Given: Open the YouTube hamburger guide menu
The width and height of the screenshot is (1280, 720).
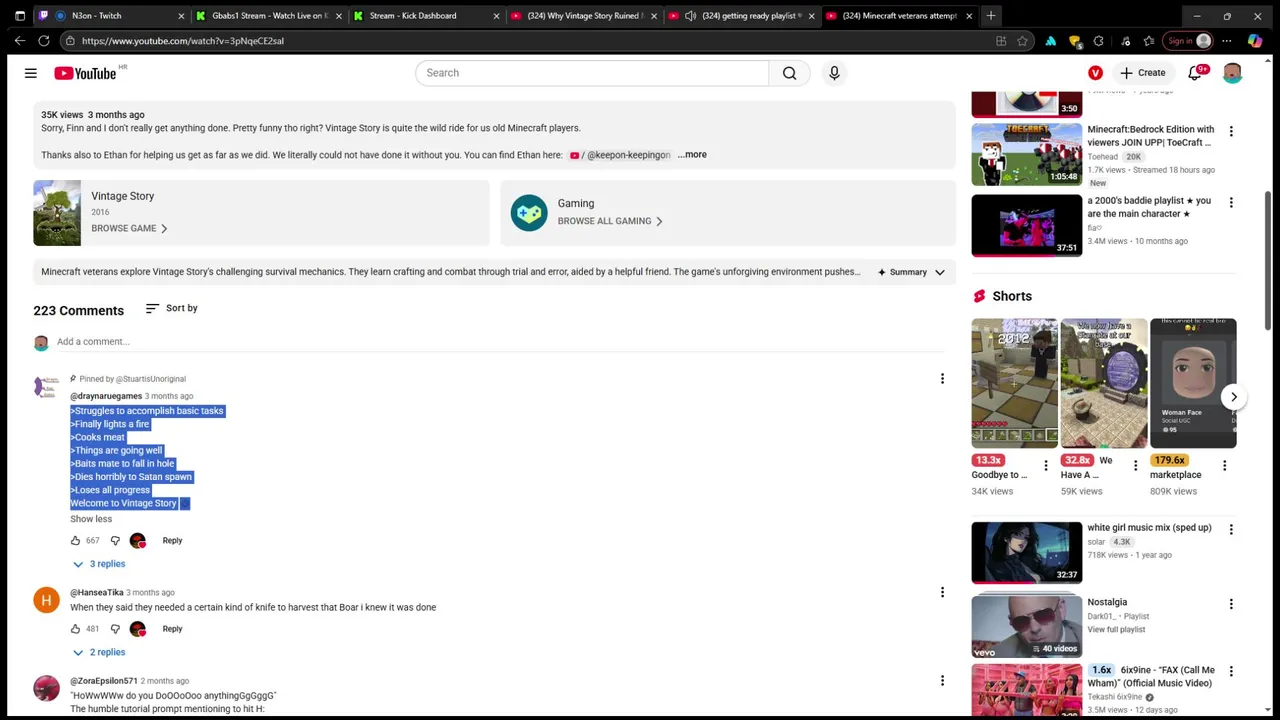Looking at the screenshot, I should pyautogui.click(x=30, y=73).
